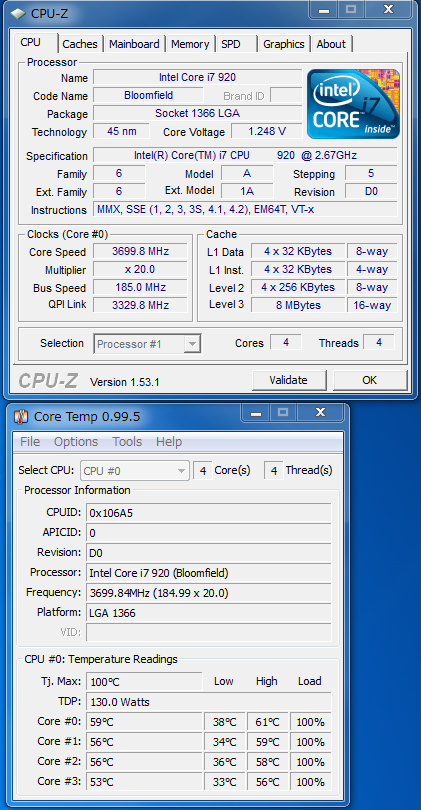The width and height of the screenshot is (421, 810).
Task: Select the CPU tab
Action: [31, 42]
